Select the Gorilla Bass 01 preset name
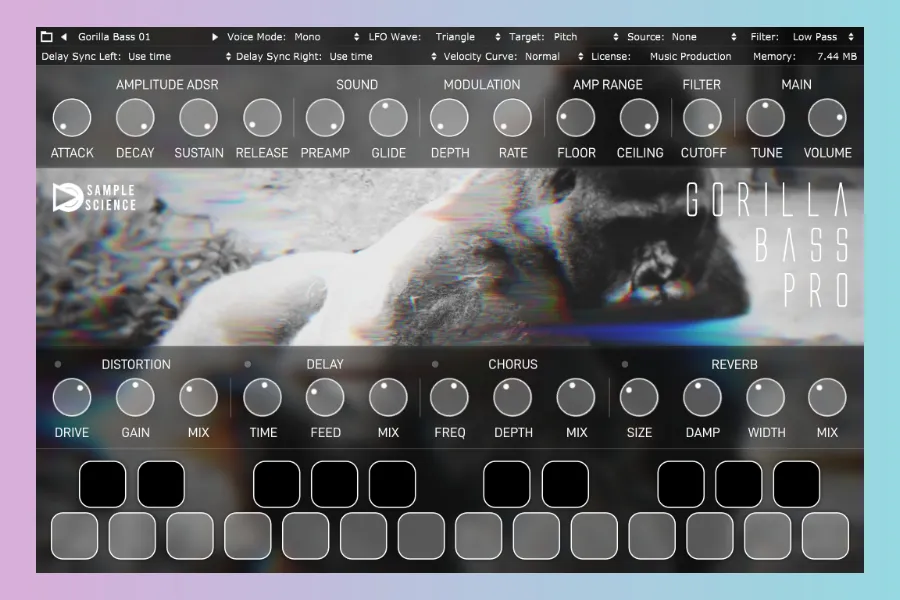This screenshot has width=900, height=600. (x=115, y=37)
